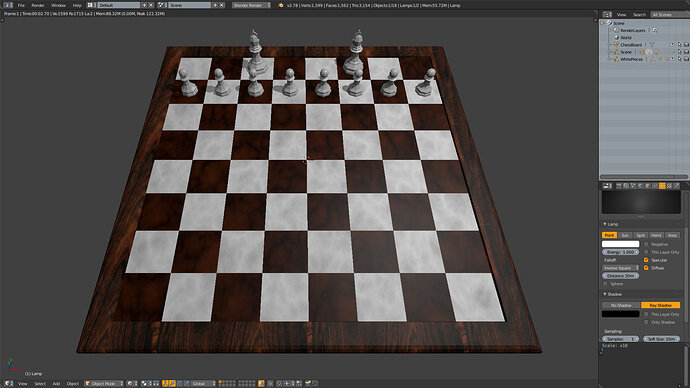This screenshot has height=388, width=690.
Task: Enable the Only Shadow checkbox
Action: (646, 322)
